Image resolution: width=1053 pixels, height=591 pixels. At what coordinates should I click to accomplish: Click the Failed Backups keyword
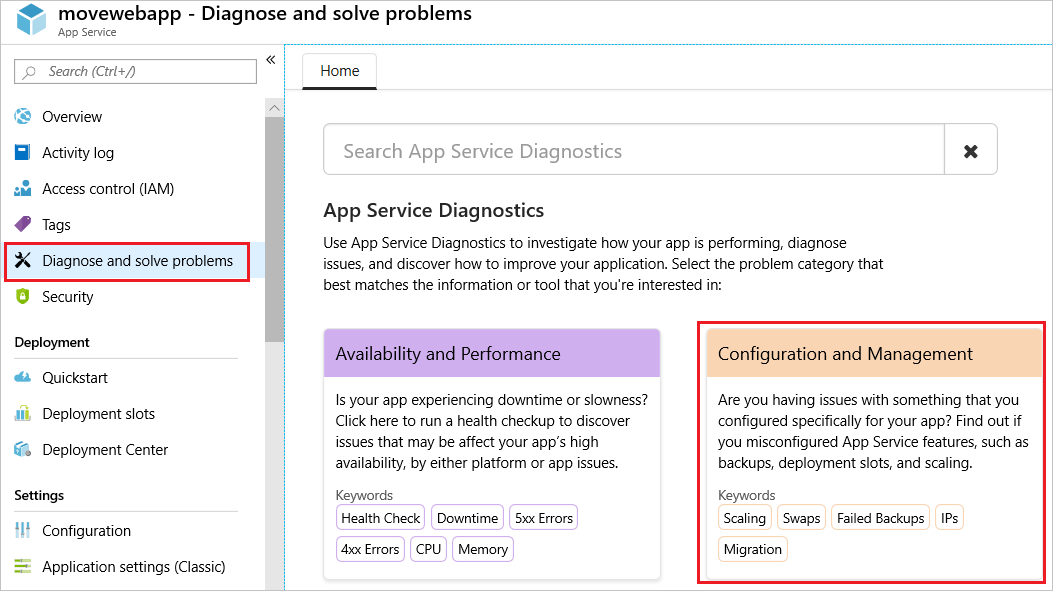pyautogui.click(x=880, y=517)
